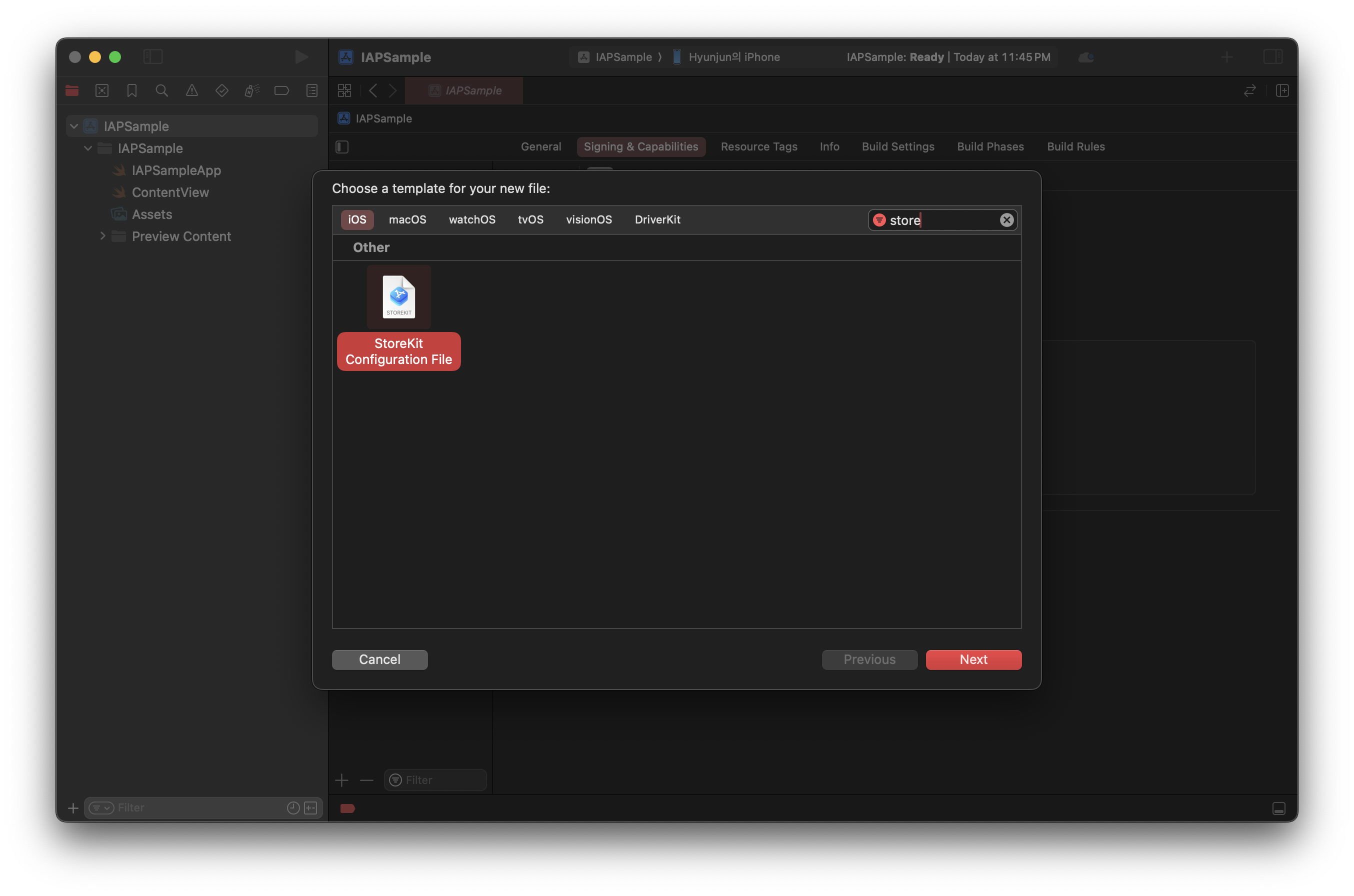Screen dimensions: 1354x896
Task: Click the Run play button
Action: [301, 56]
